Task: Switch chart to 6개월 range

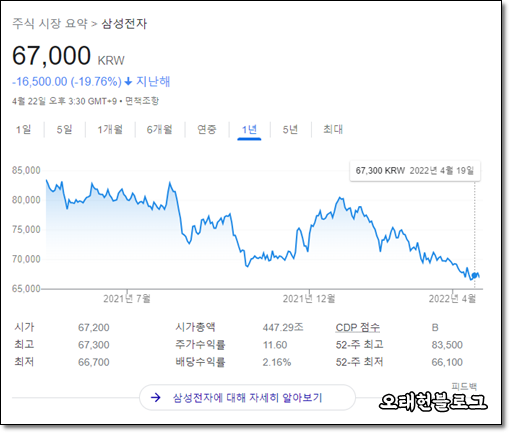Action: coord(159,129)
